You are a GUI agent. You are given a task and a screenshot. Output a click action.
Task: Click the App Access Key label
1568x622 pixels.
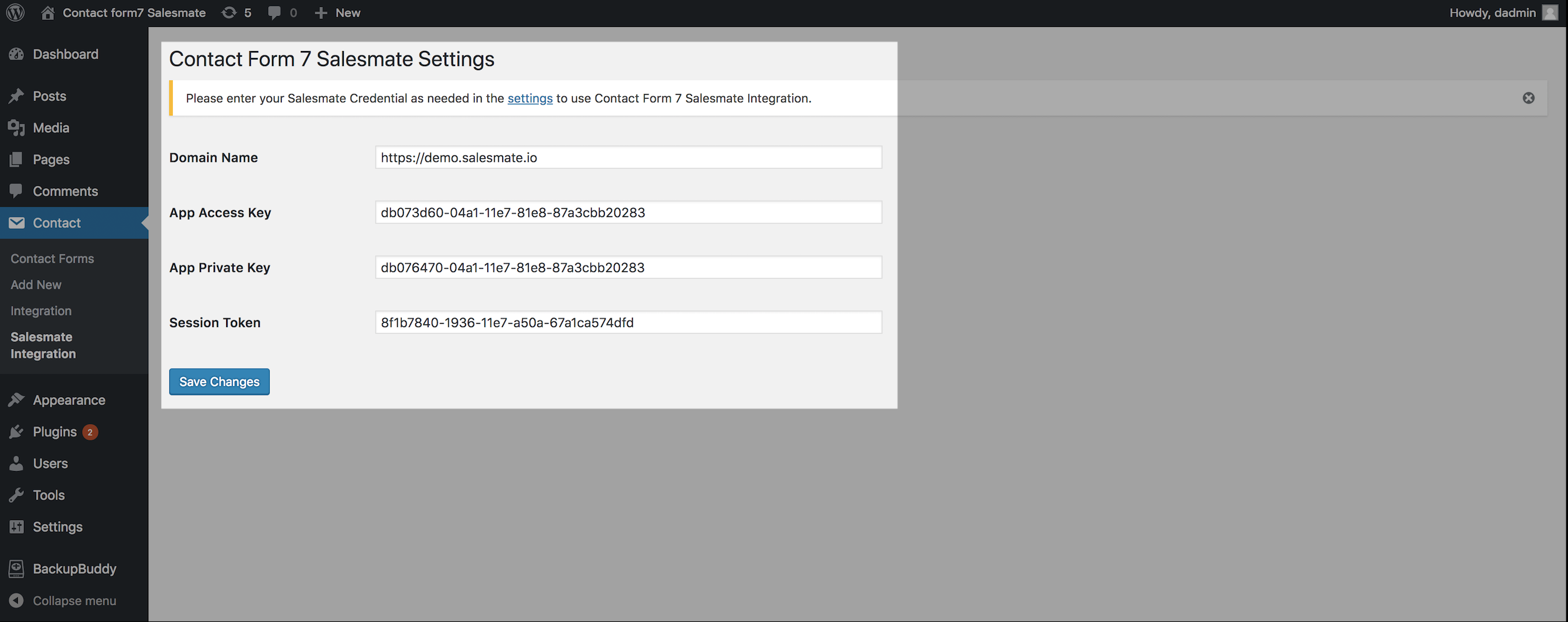pos(220,212)
